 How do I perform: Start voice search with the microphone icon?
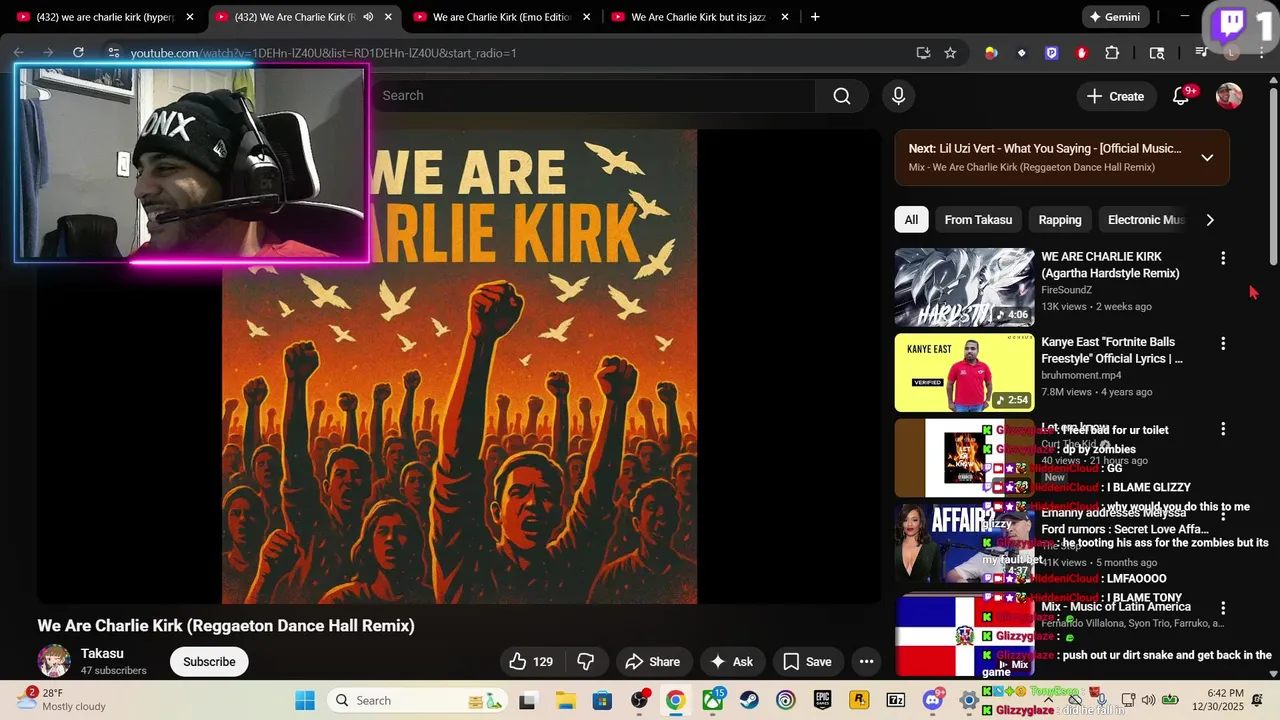click(x=898, y=96)
